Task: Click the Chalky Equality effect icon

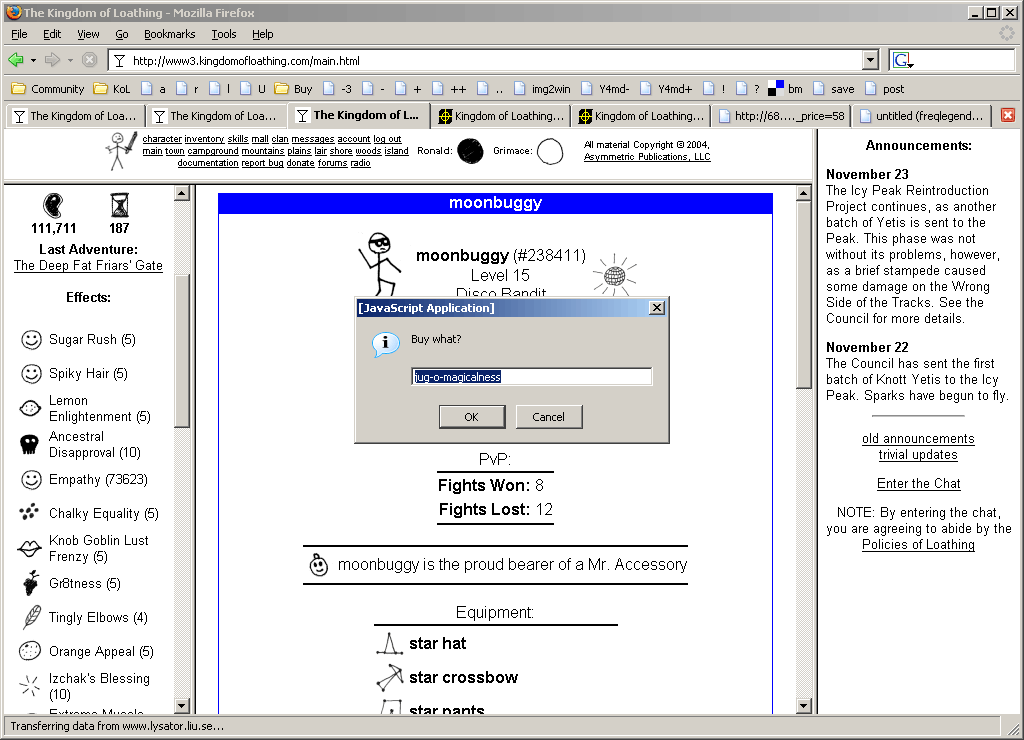Action: (x=29, y=513)
